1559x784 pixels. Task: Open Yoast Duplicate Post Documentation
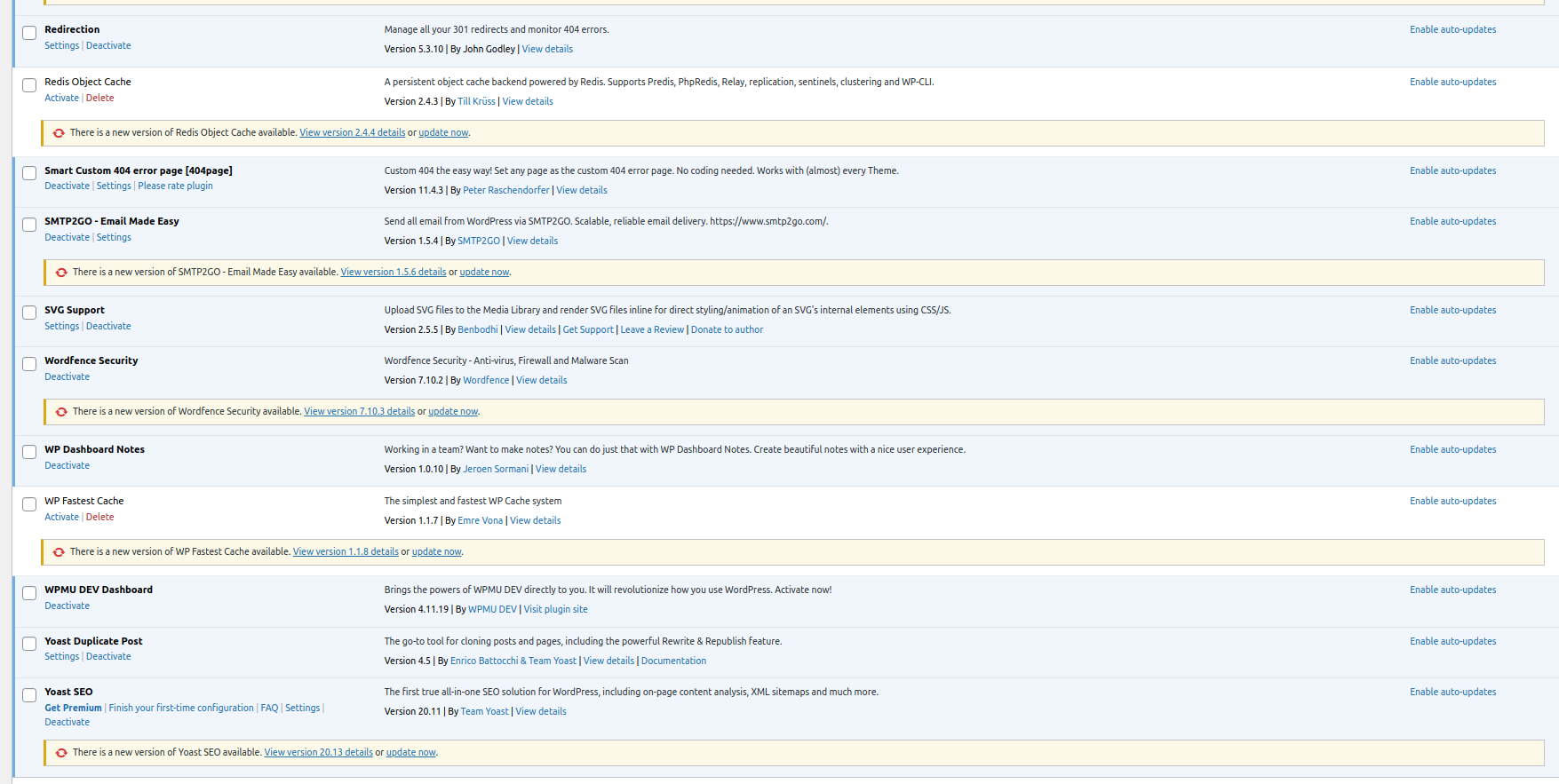point(673,661)
